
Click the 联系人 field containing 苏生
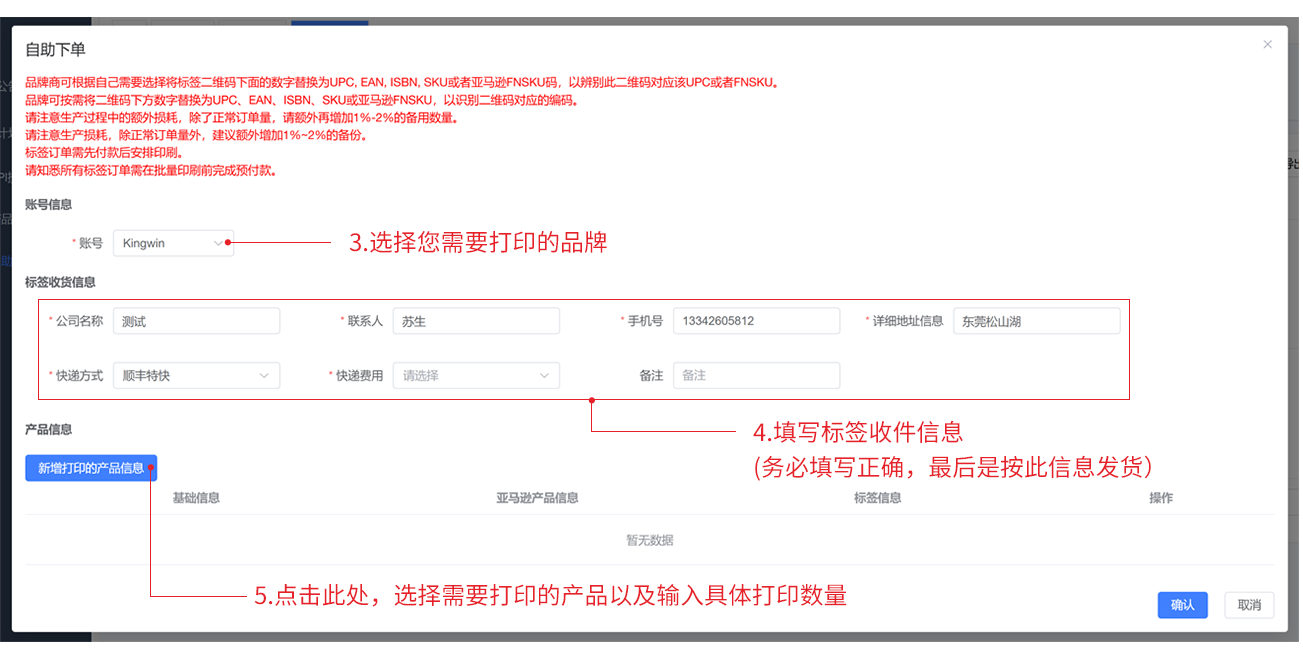click(x=476, y=320)
